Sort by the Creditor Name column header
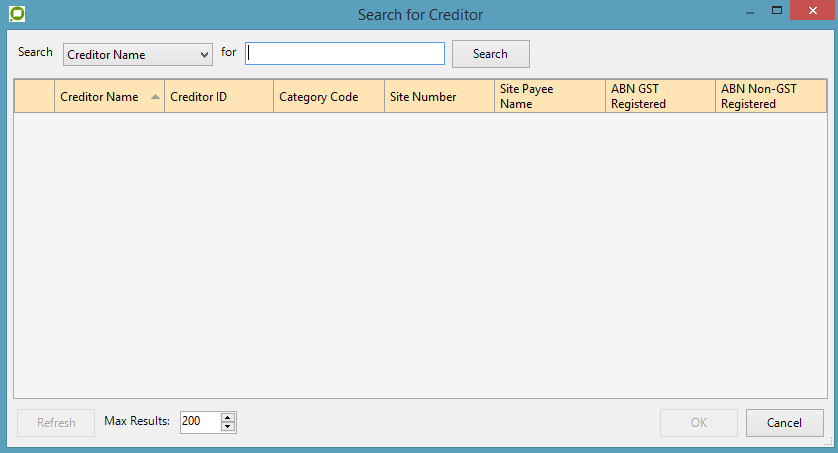 click(99, 97)
